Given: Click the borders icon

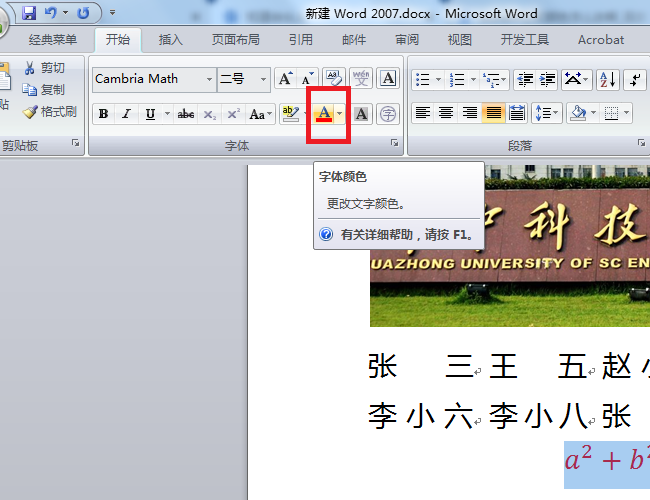Looking at the screenshot, I should [611, 113].
